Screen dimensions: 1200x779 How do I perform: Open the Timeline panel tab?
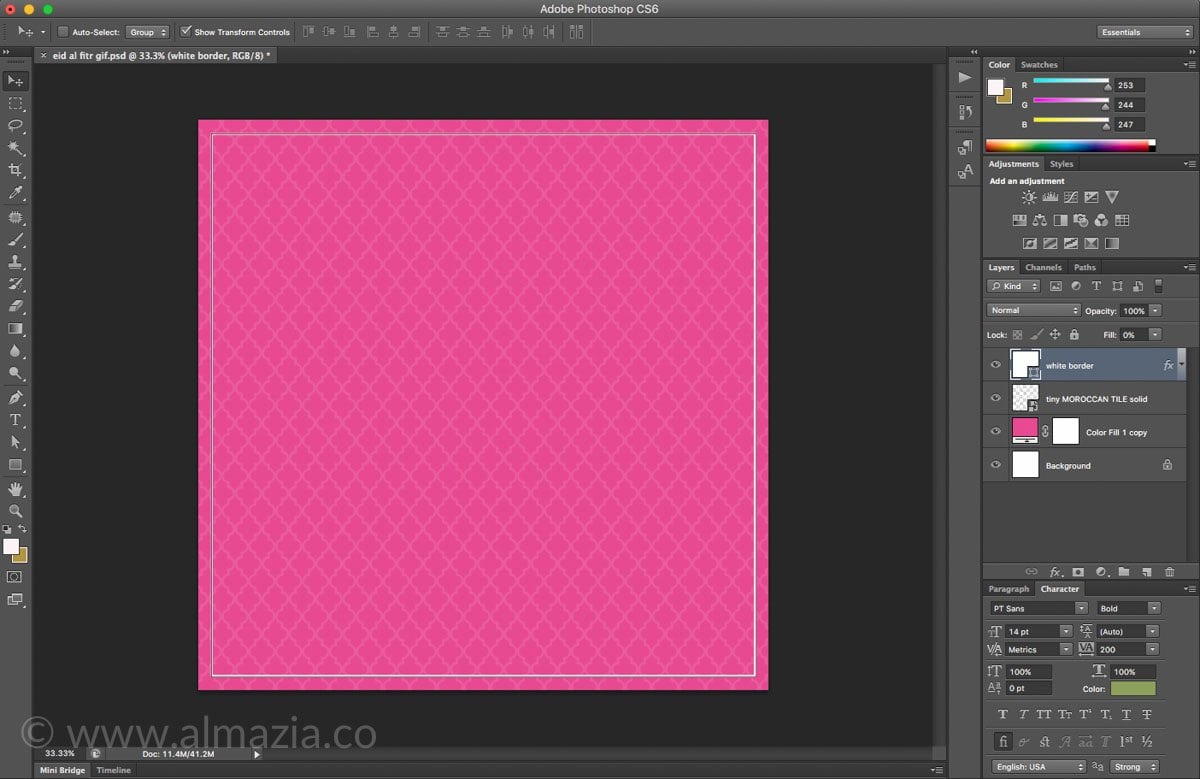113,770
